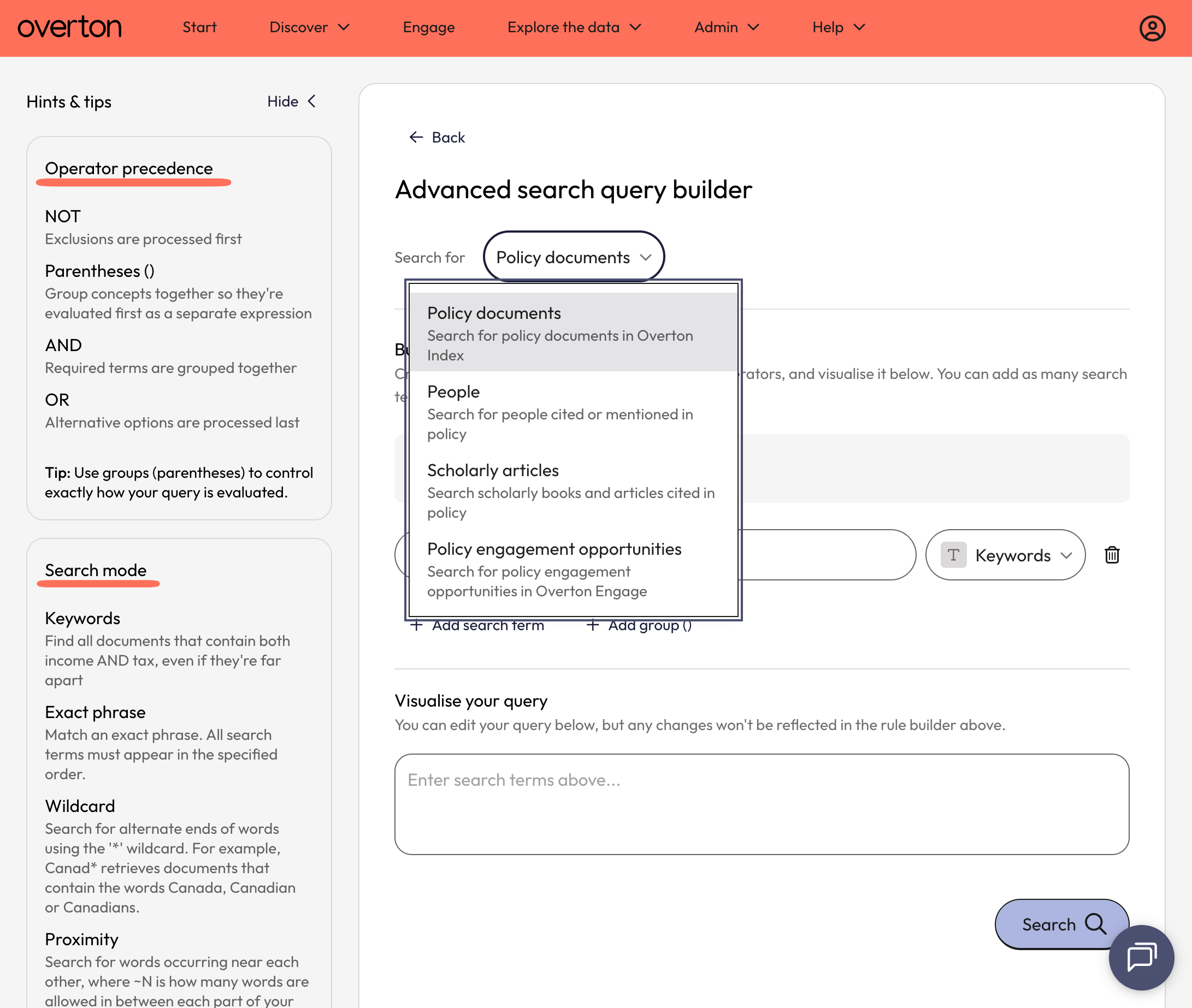Viewport: 1192px width, 1008px height.
Task: Open the Engage page
Action: click(x=429, y=27)
